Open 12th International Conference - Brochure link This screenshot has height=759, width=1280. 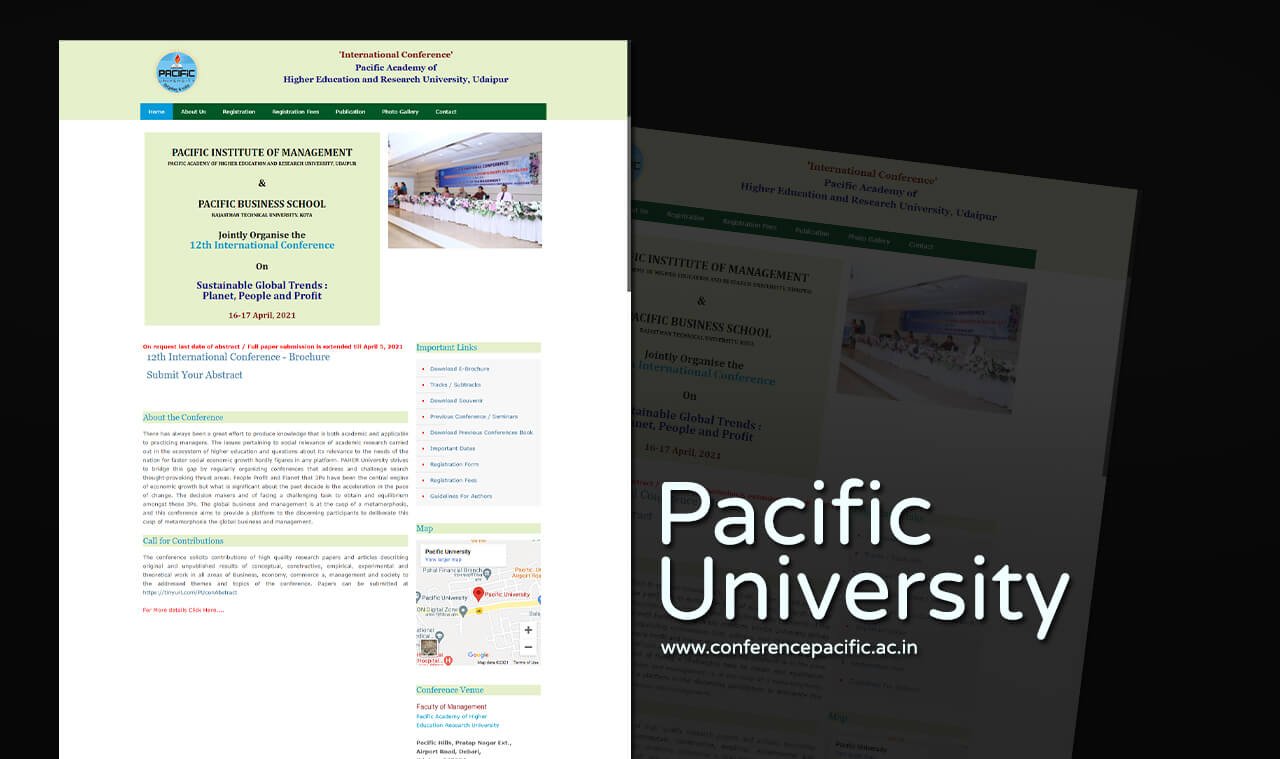pyautogui.click(x=238, y=357)
